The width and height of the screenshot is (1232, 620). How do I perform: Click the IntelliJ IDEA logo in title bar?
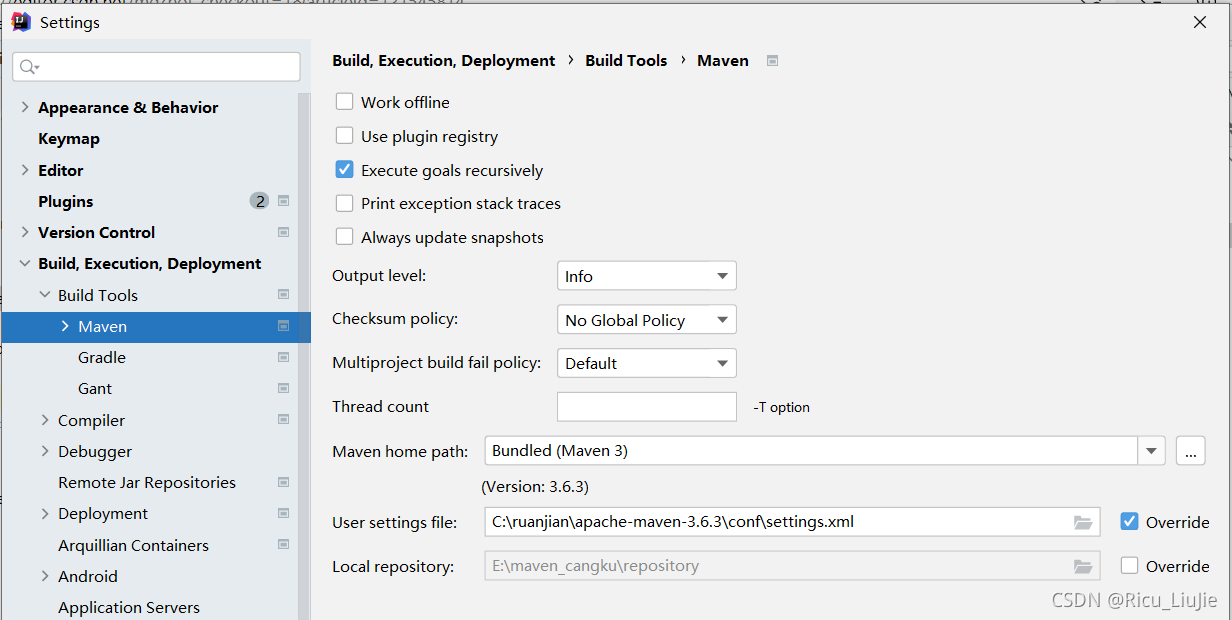pyautogui.click(x=20, y=22)
